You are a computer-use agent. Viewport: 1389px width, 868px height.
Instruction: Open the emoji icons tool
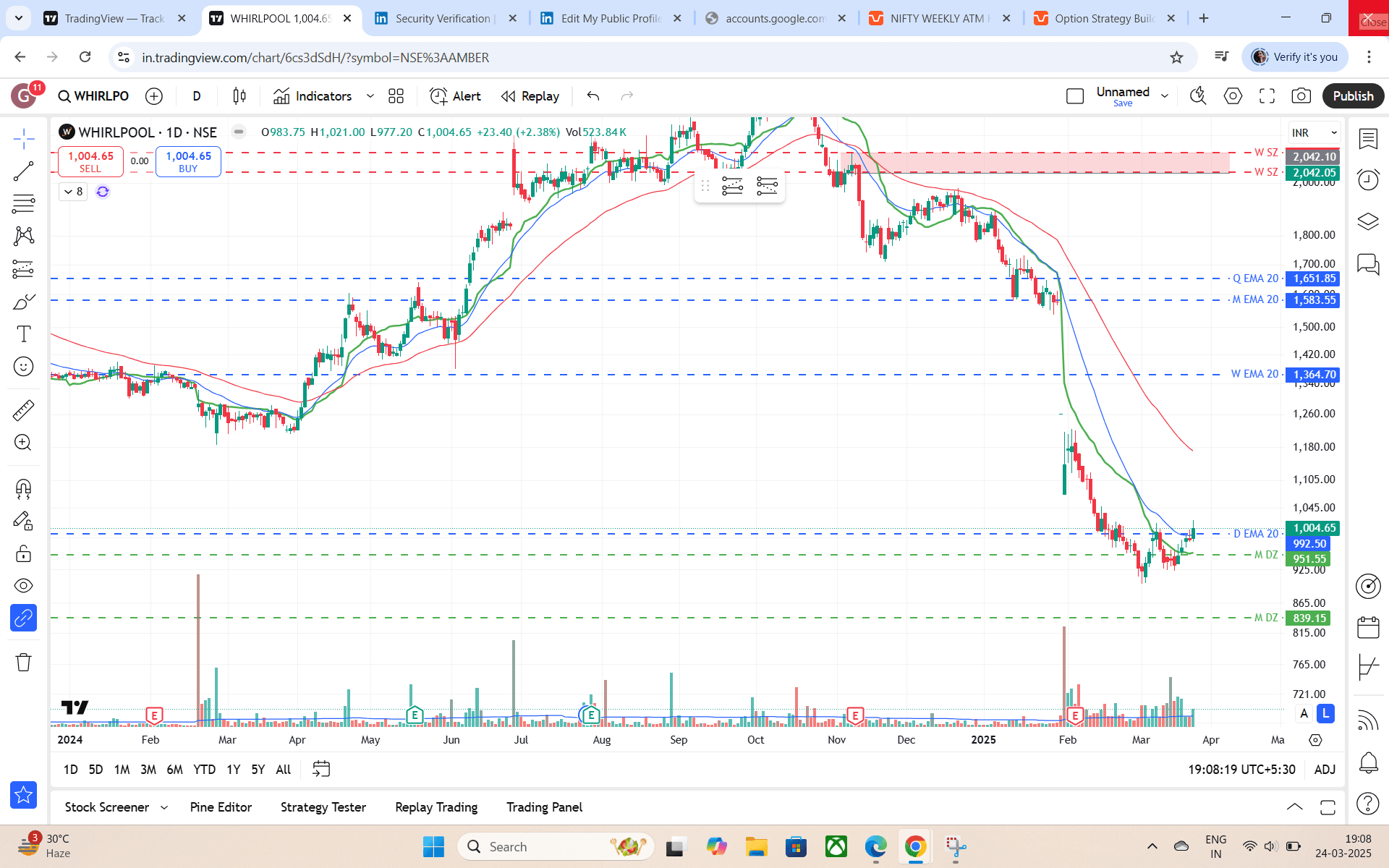point(24,367)
